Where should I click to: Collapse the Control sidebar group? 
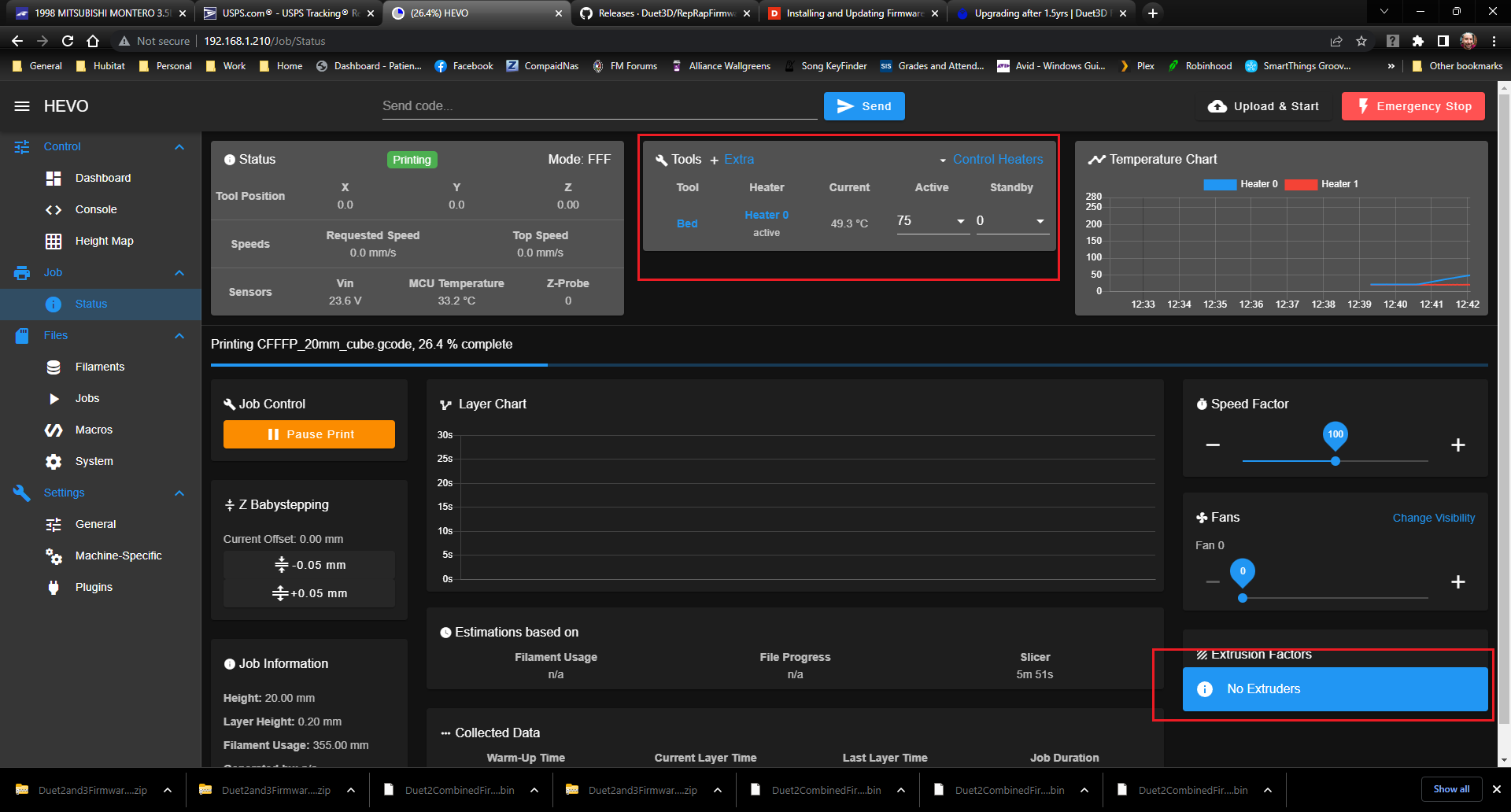(x=179, y=146)
